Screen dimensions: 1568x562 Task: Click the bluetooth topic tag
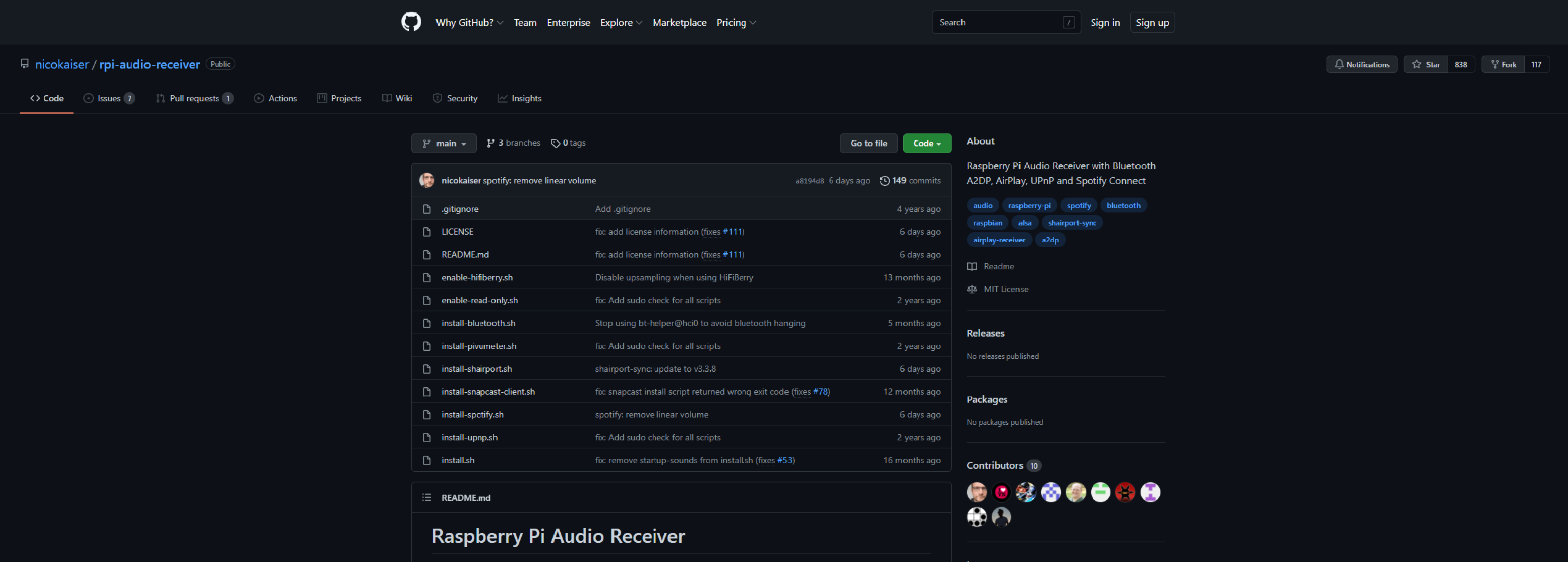point(1123,205)
